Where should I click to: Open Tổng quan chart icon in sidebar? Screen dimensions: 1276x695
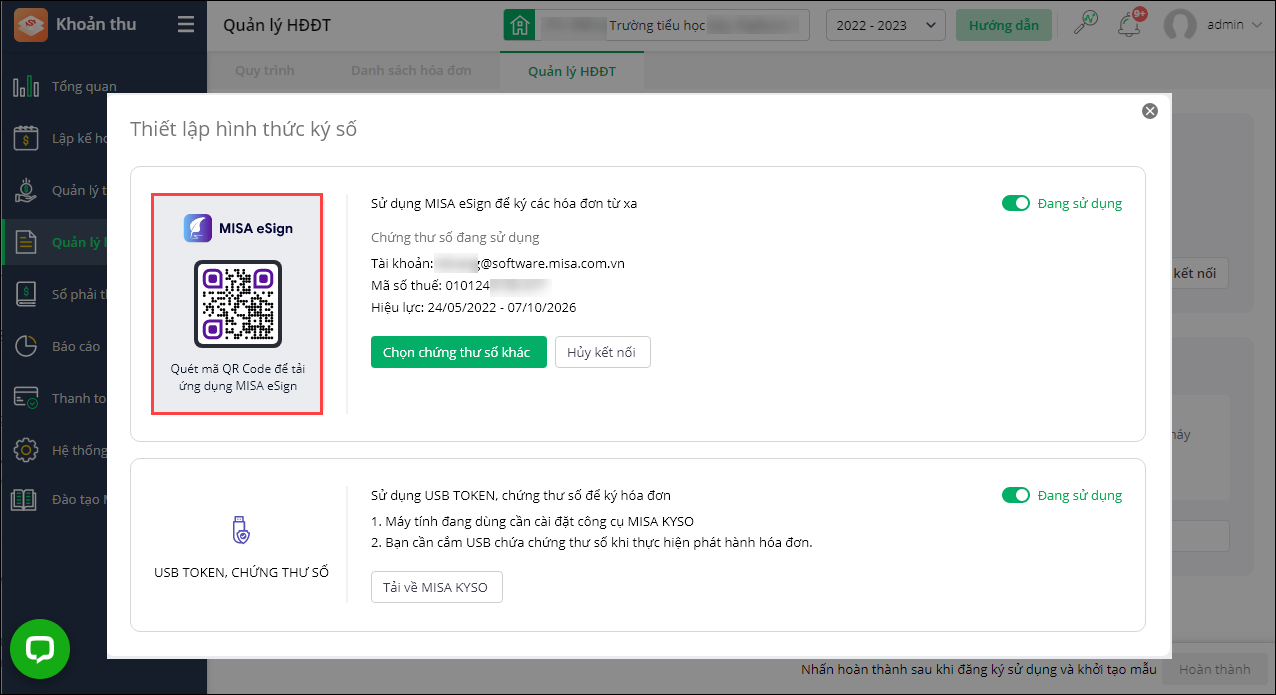26,86
